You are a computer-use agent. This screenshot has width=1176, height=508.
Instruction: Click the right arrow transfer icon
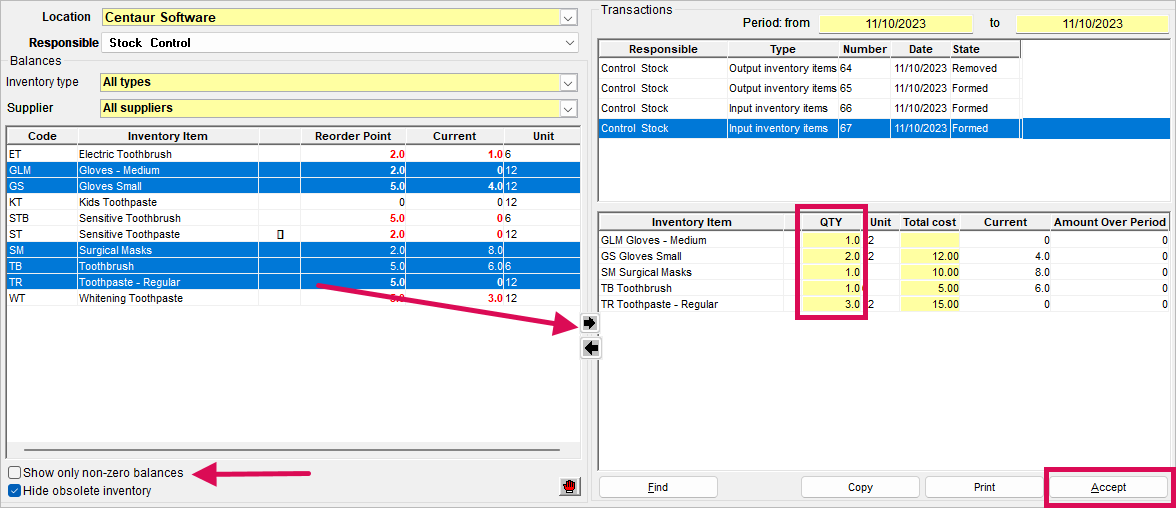pyautogui.click(x=590, y=323)
